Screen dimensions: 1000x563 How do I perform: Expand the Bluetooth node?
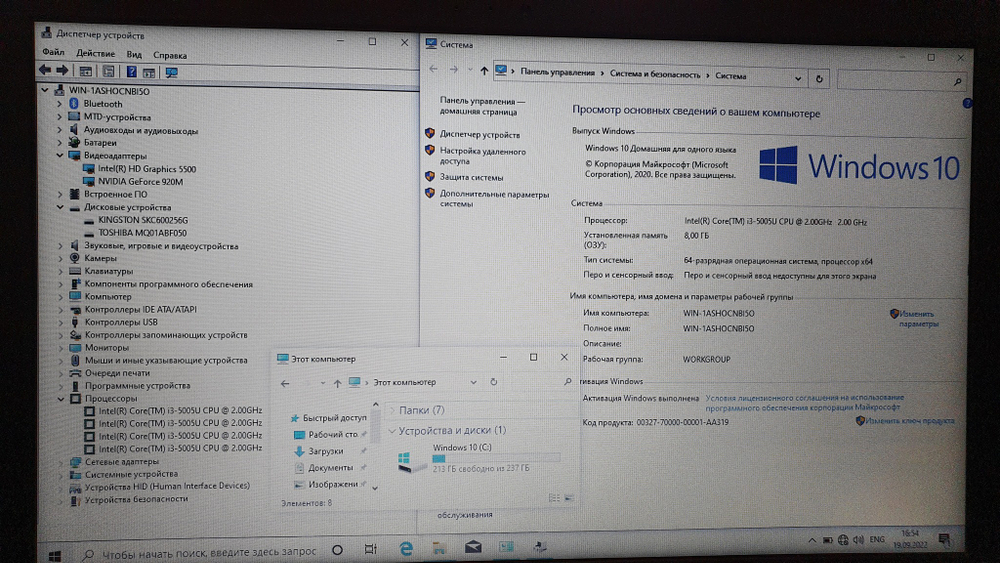point(59,103)
